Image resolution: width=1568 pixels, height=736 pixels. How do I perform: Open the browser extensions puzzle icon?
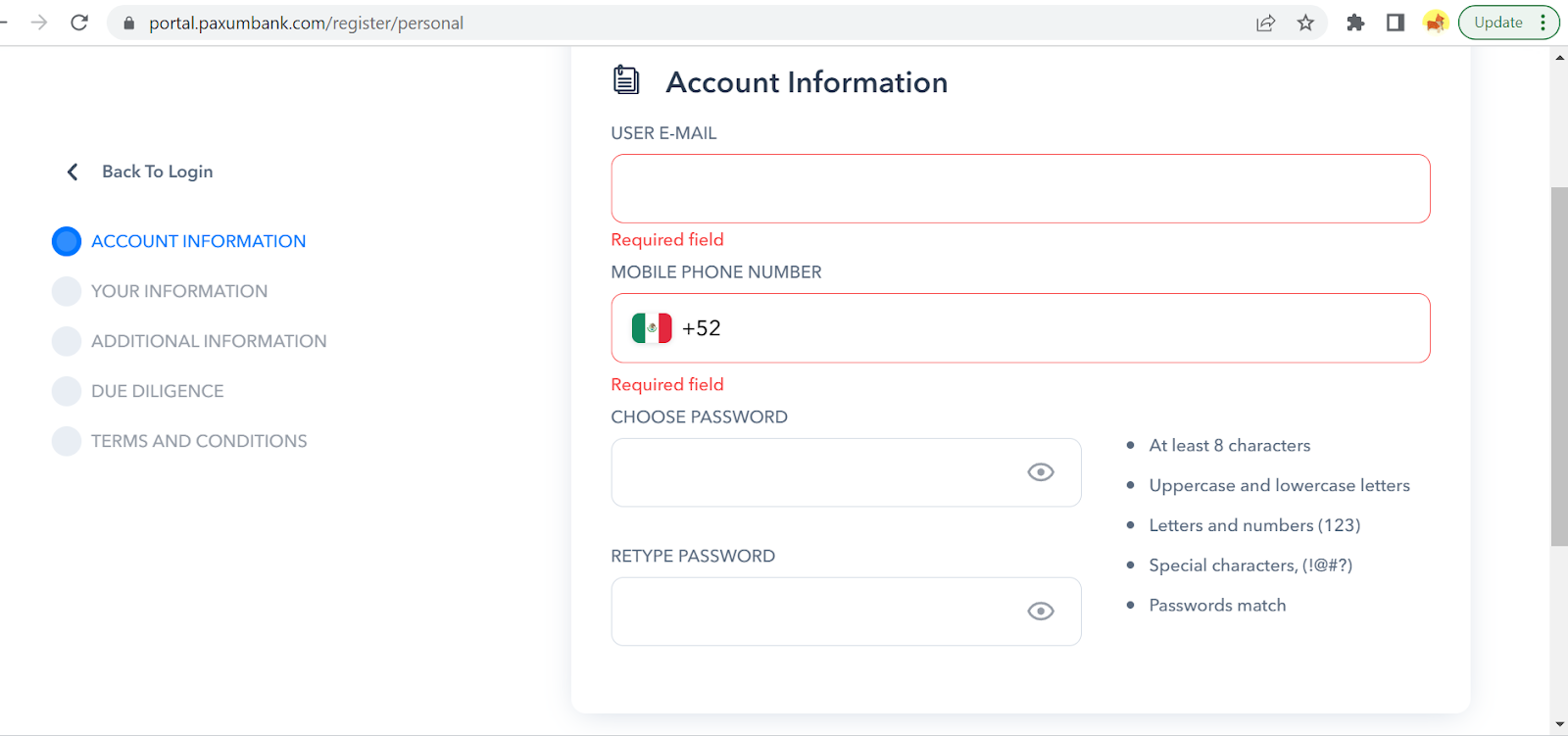pyautogui.click(x=1355, y=23)
